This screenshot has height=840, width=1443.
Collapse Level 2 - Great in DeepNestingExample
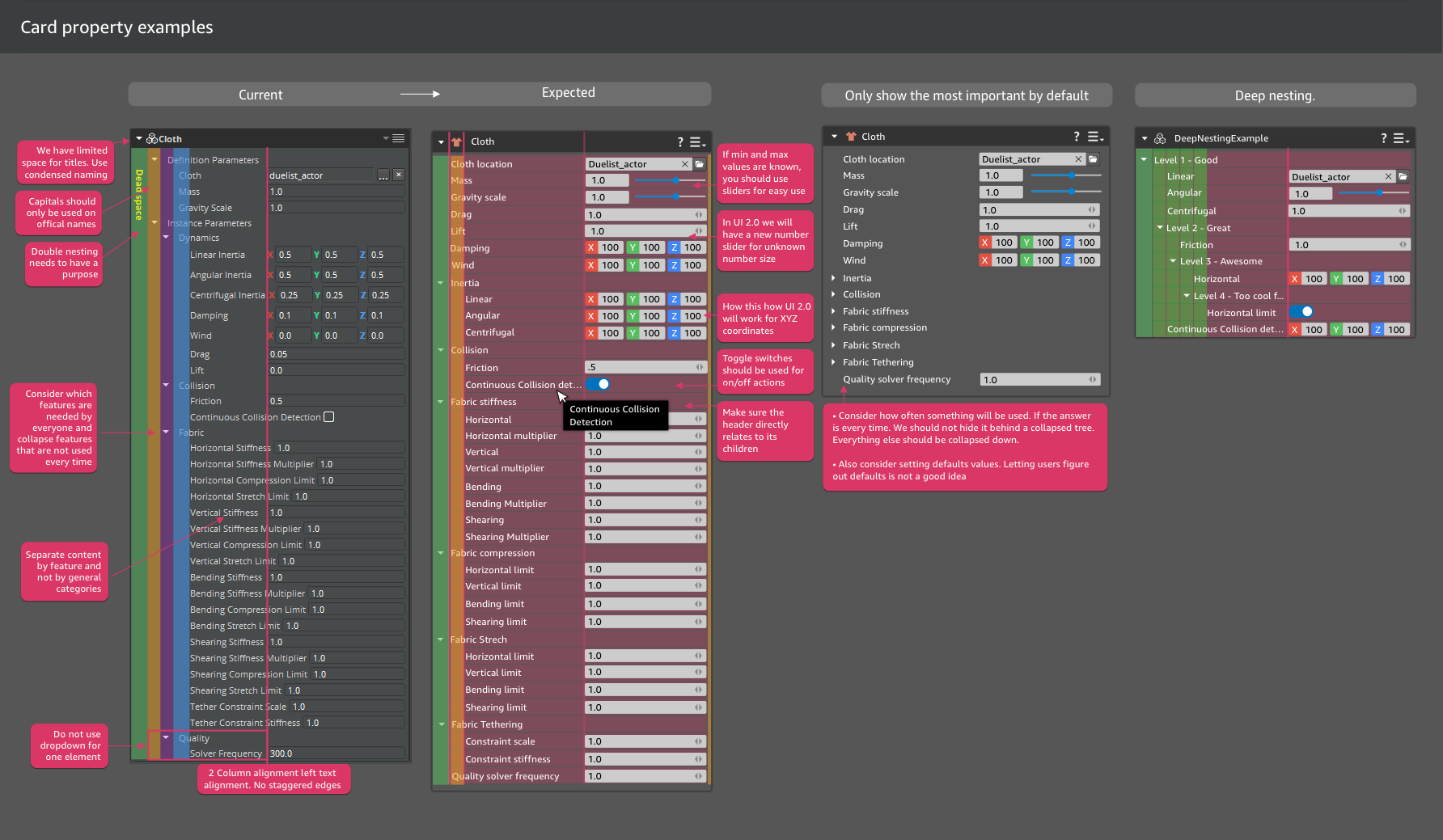click(1160, 227)
